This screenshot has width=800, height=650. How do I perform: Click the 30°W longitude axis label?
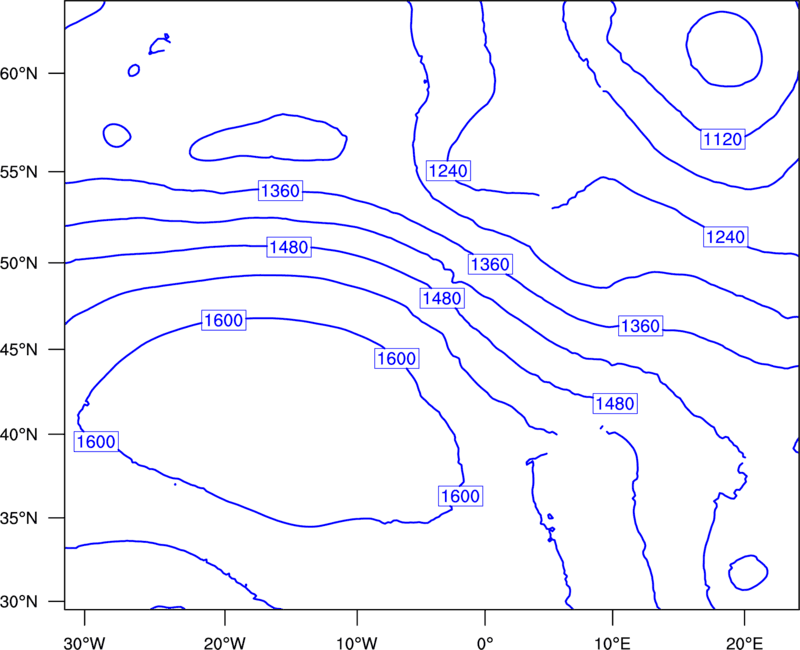[85, 643]
